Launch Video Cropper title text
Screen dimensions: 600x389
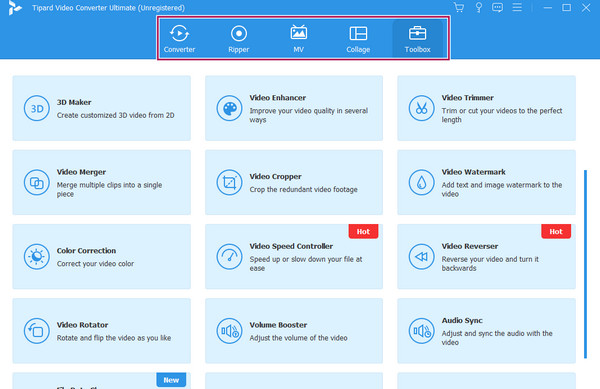click(x=275, y=176)
